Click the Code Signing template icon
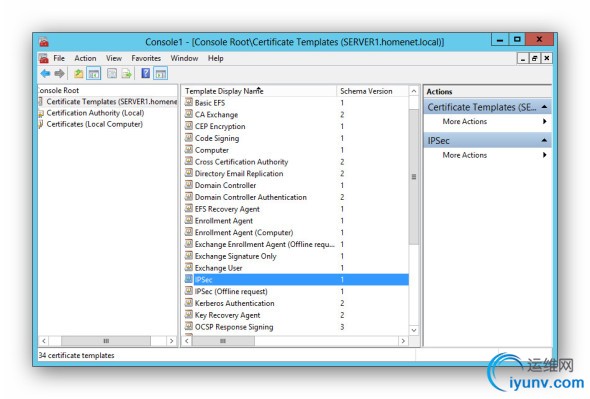Viewport: 590px width, 399px height. (189, 138)
